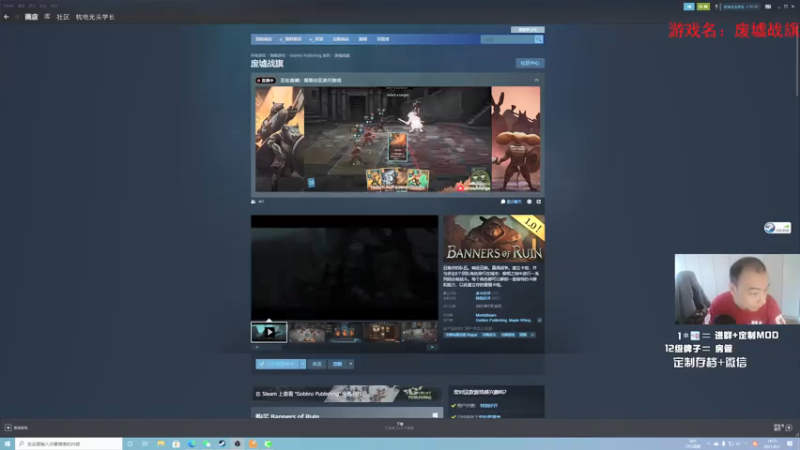The height and width of the screenshot is (450, 800).
Task: Open the 新闻 store menu item
Action: (x=363, y=39)
